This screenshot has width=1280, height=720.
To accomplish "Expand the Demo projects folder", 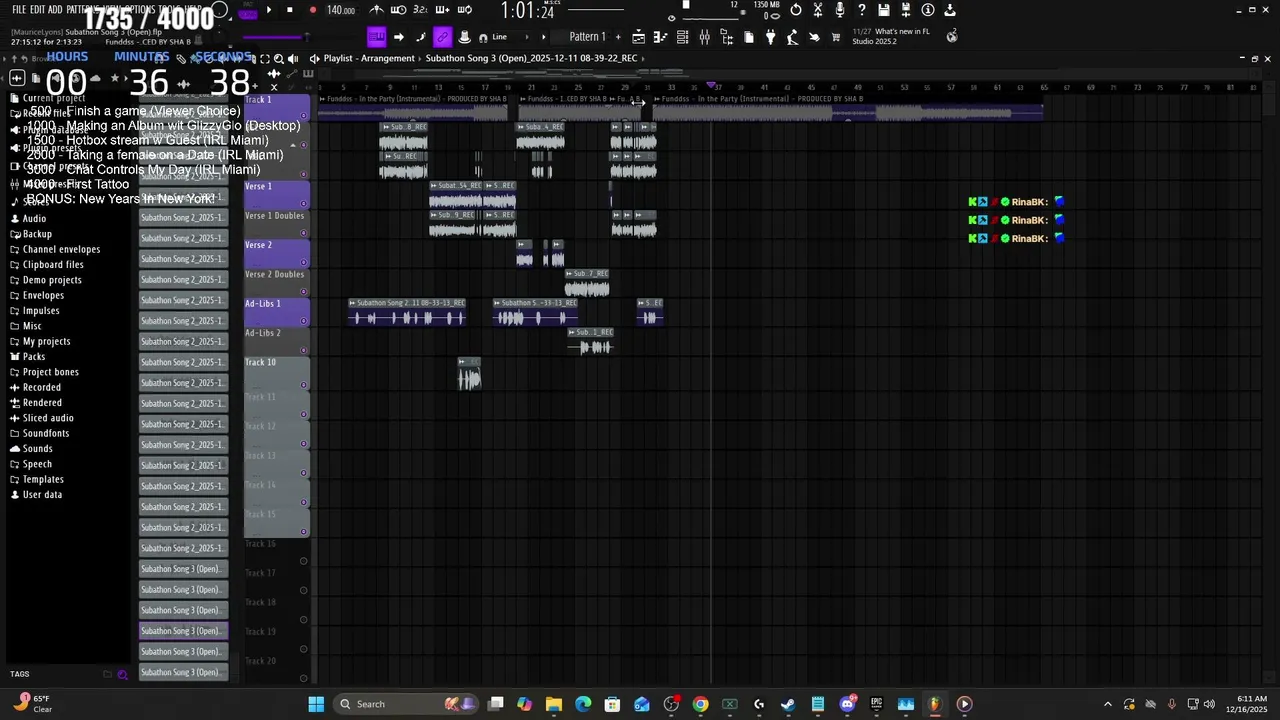I will click(52, 280).
